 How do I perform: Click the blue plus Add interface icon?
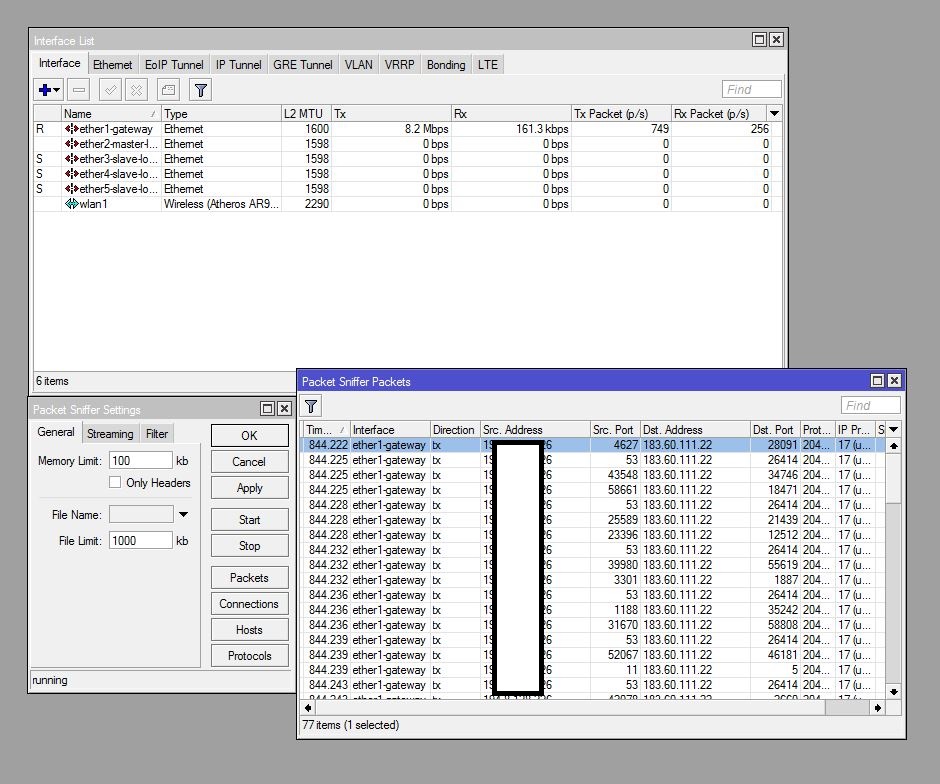point(45,90)
